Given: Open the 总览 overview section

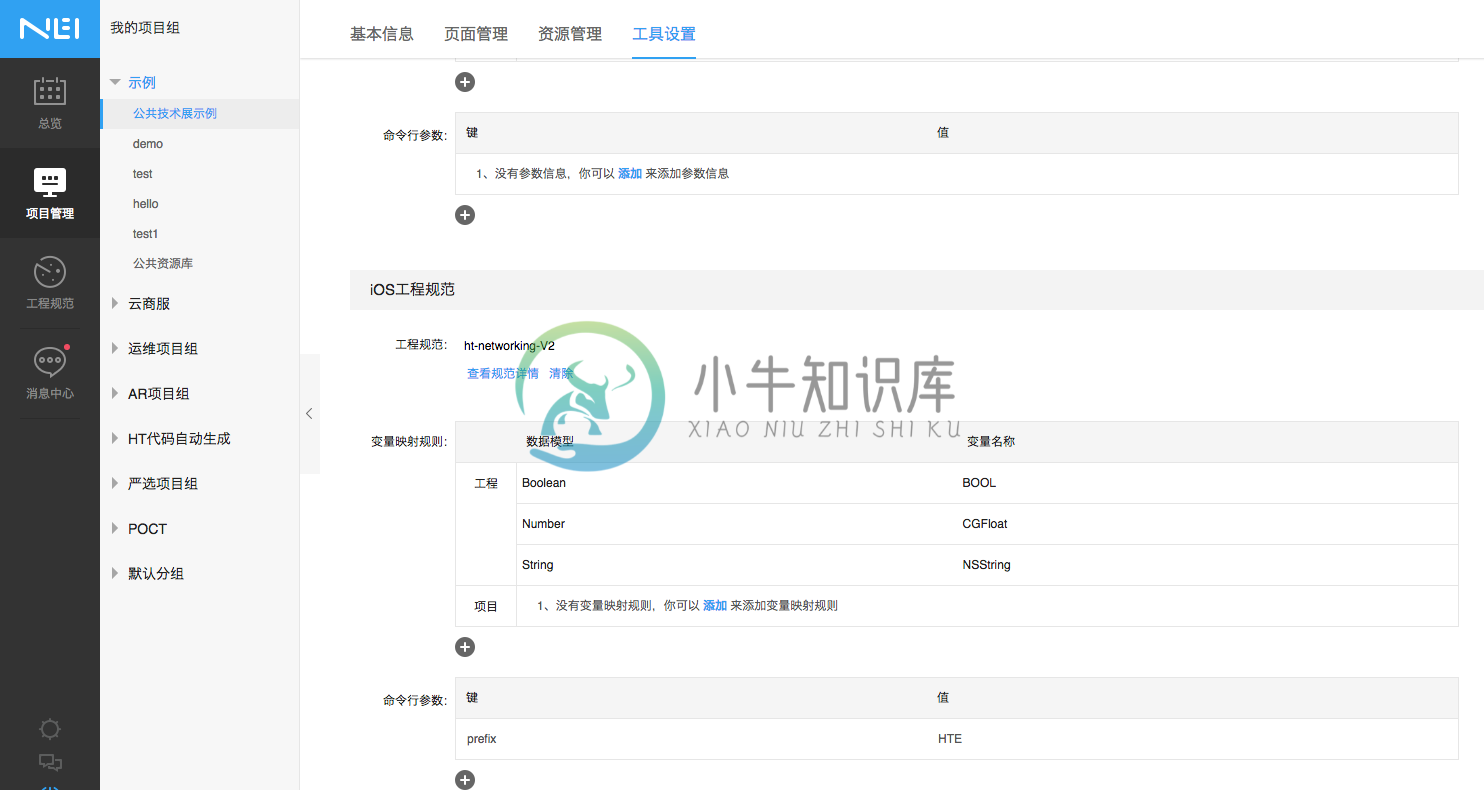Looking at the screenshot, I should 50,103.
